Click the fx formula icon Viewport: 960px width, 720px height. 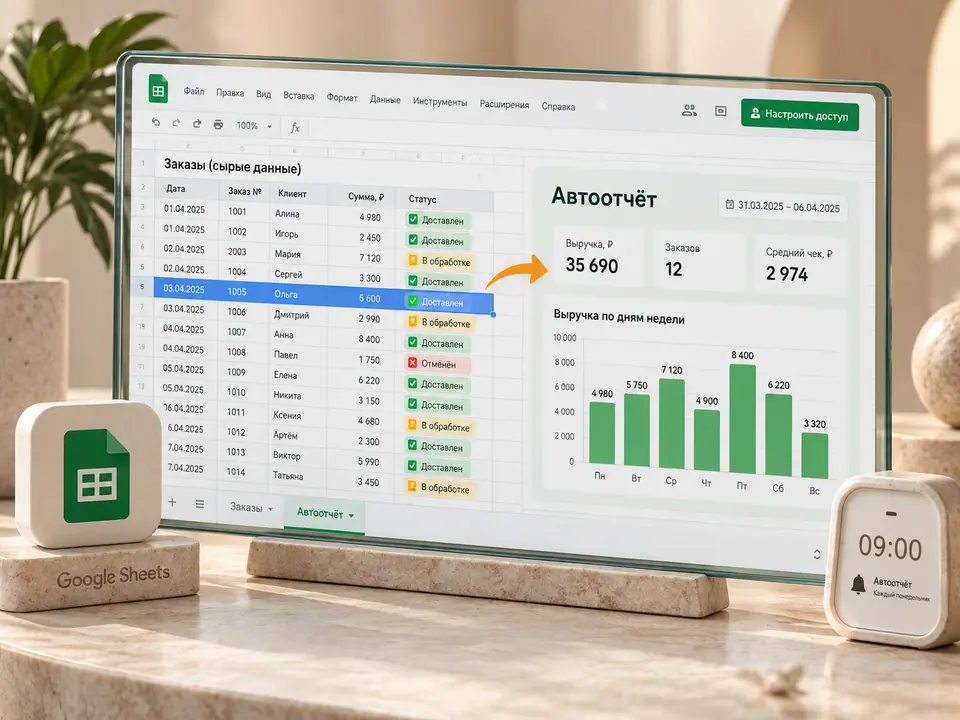pyautogui.click(x=295, y=127)
